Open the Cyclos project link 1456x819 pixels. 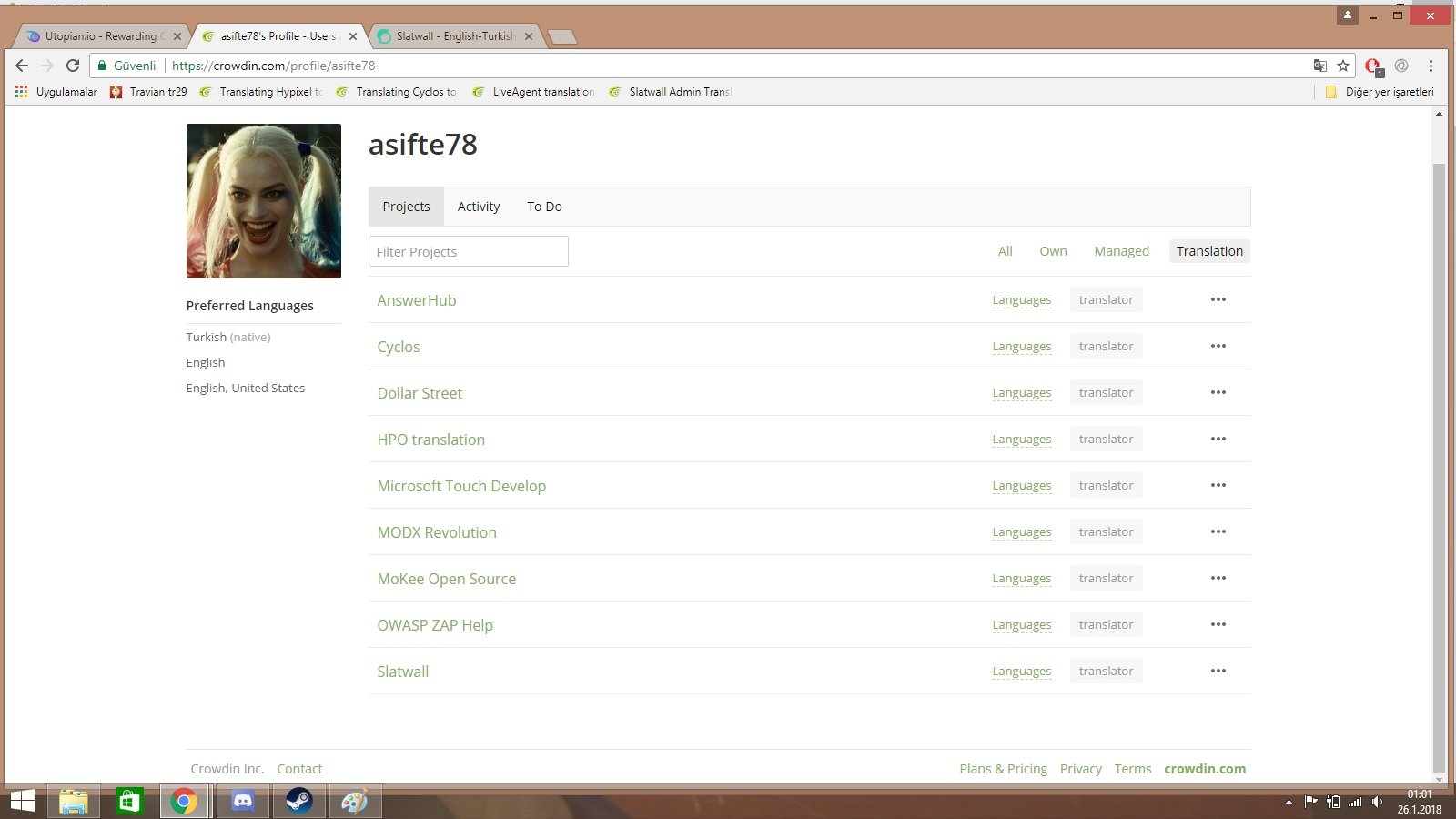pyautogui.click(x=399, y=347)
